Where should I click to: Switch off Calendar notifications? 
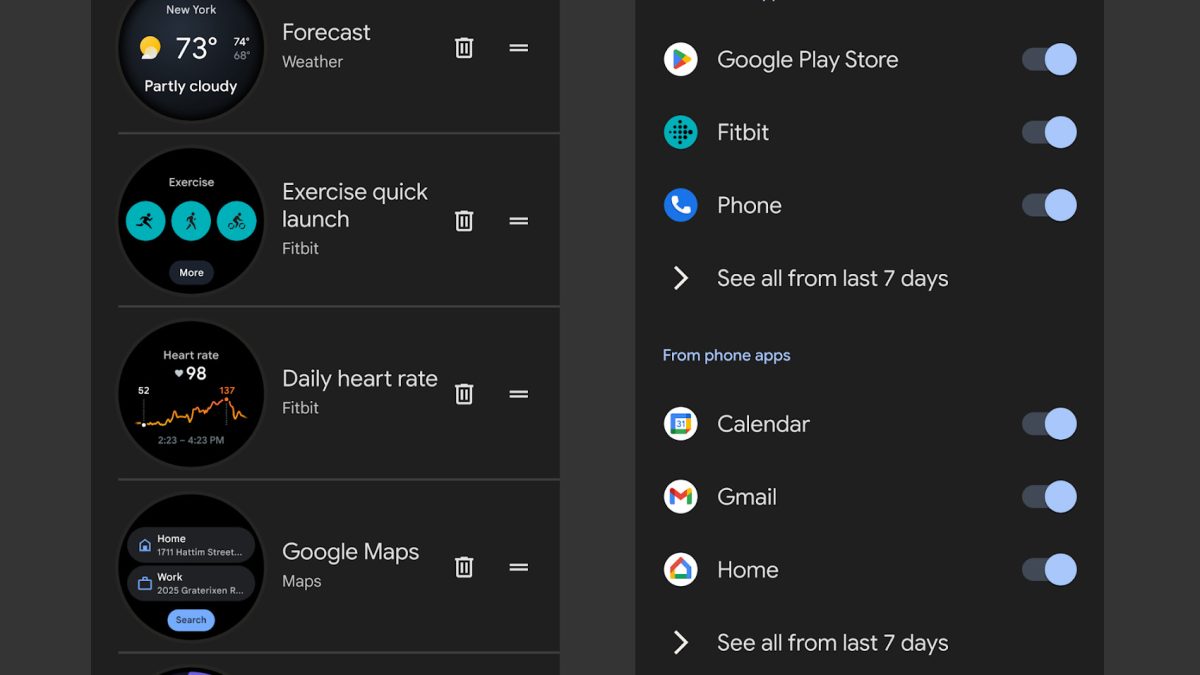pyautogui.click(x=1049, y=424)
